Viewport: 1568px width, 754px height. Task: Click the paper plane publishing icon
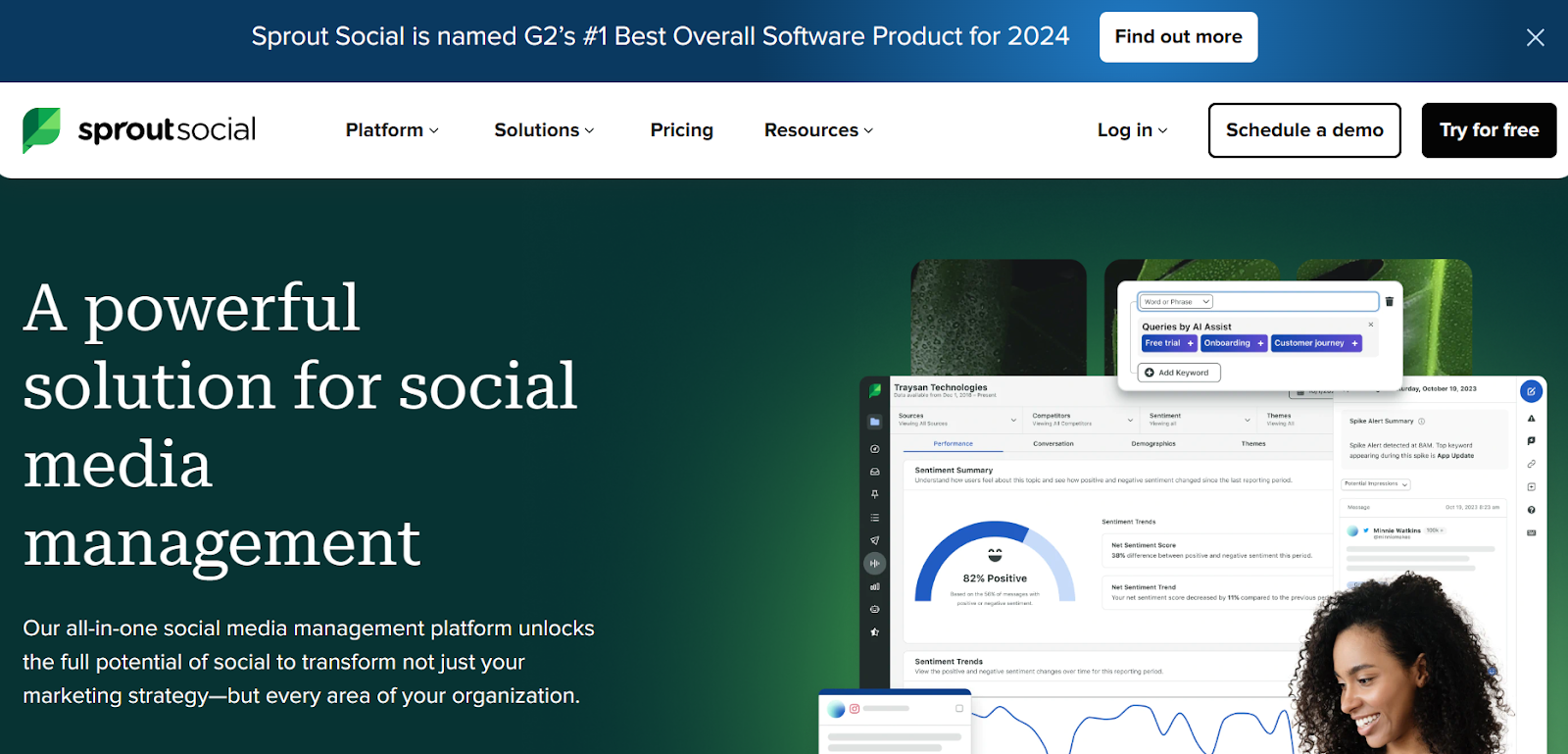click(x=875, y=540)
